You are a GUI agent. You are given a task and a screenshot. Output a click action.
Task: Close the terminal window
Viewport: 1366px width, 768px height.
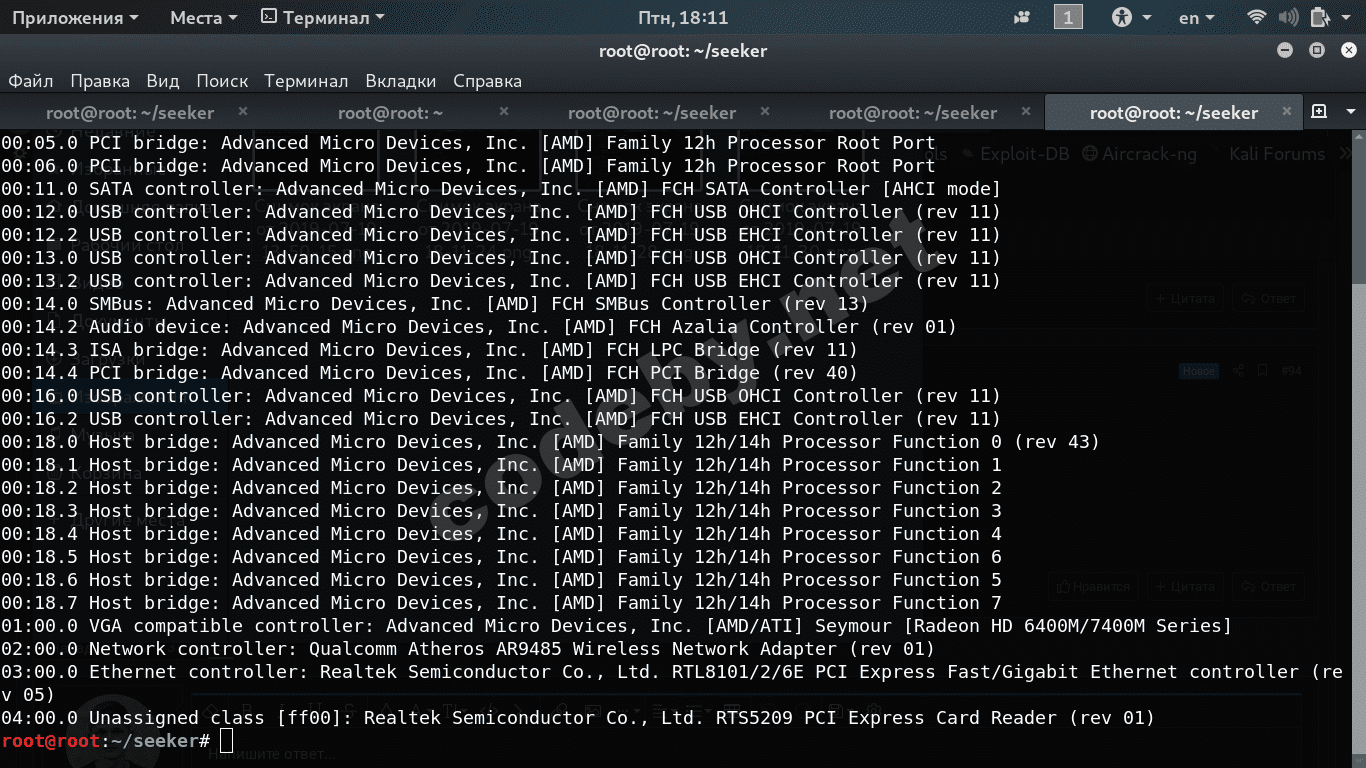[1347, 51]
